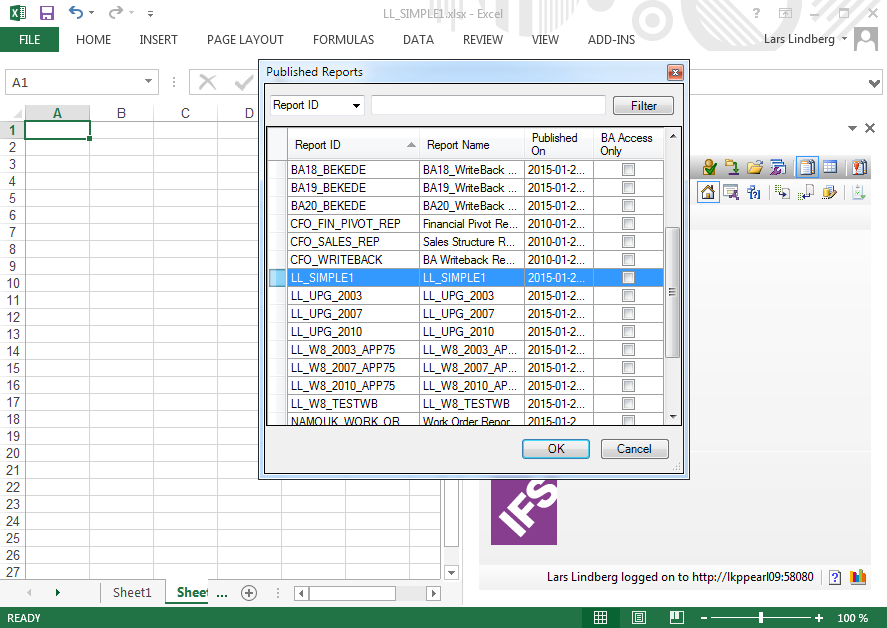Tick BA Access Only for CFO_SALES_REP
887x628 pixels.
pyautogui.click(x=628, y=242)
